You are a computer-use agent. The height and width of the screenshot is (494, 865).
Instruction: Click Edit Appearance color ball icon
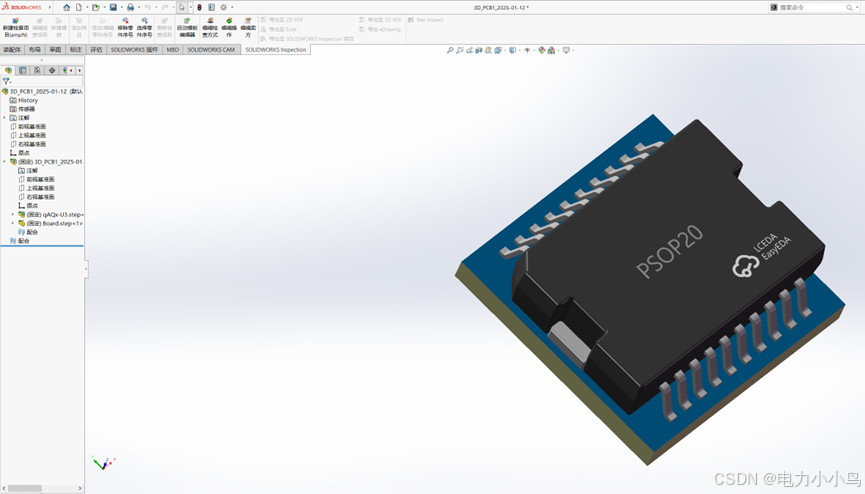[x=542, y=50]
